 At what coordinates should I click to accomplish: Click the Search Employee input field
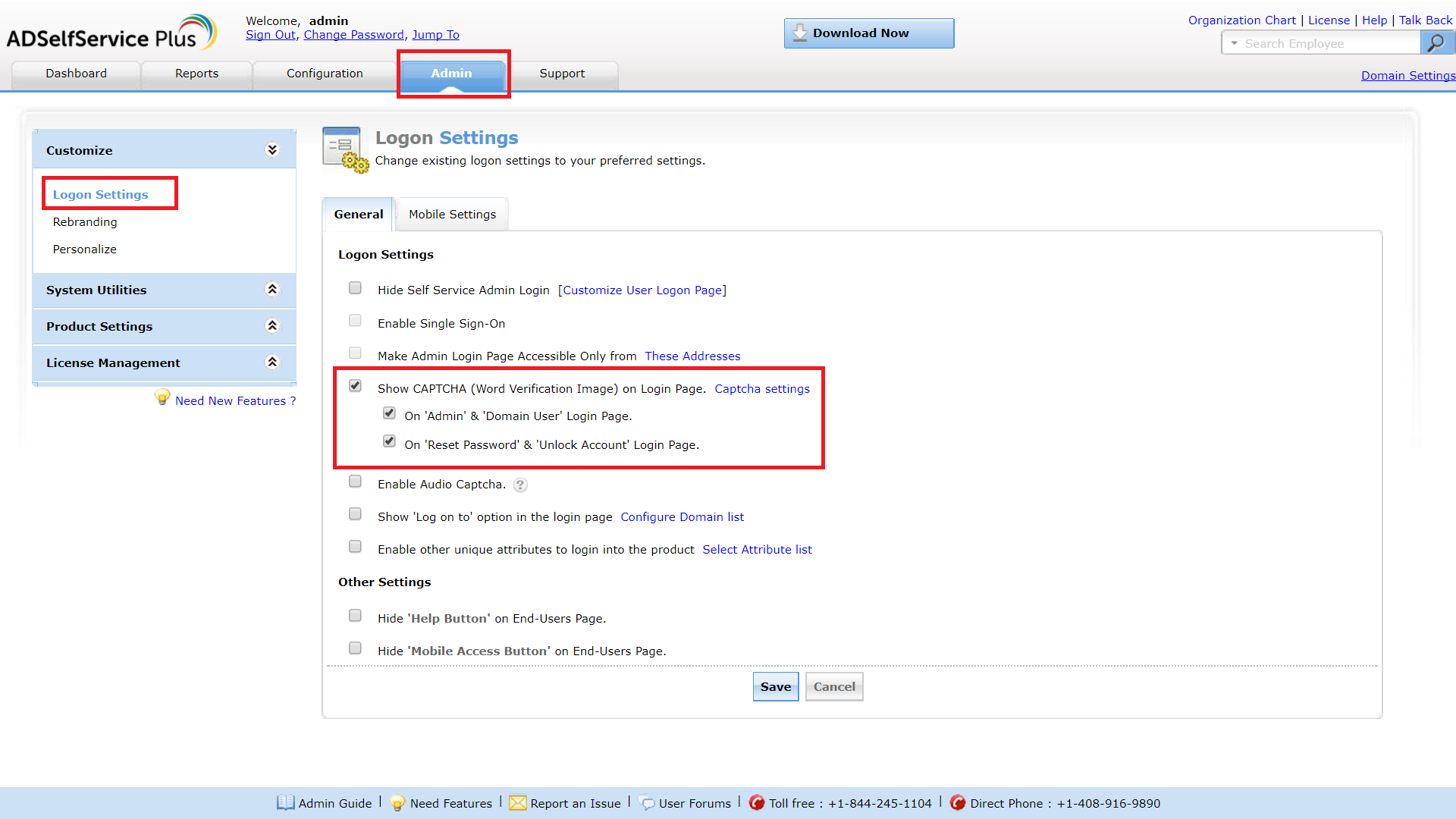[x=1327, y=44]
